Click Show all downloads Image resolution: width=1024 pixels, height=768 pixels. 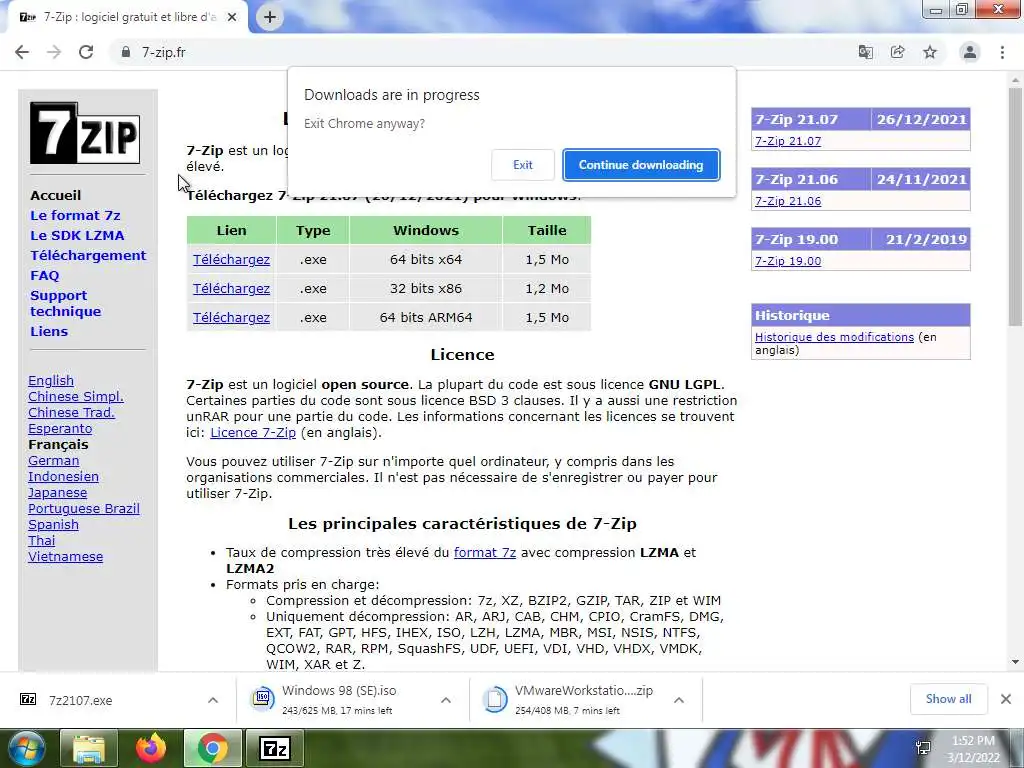[948, 699]
